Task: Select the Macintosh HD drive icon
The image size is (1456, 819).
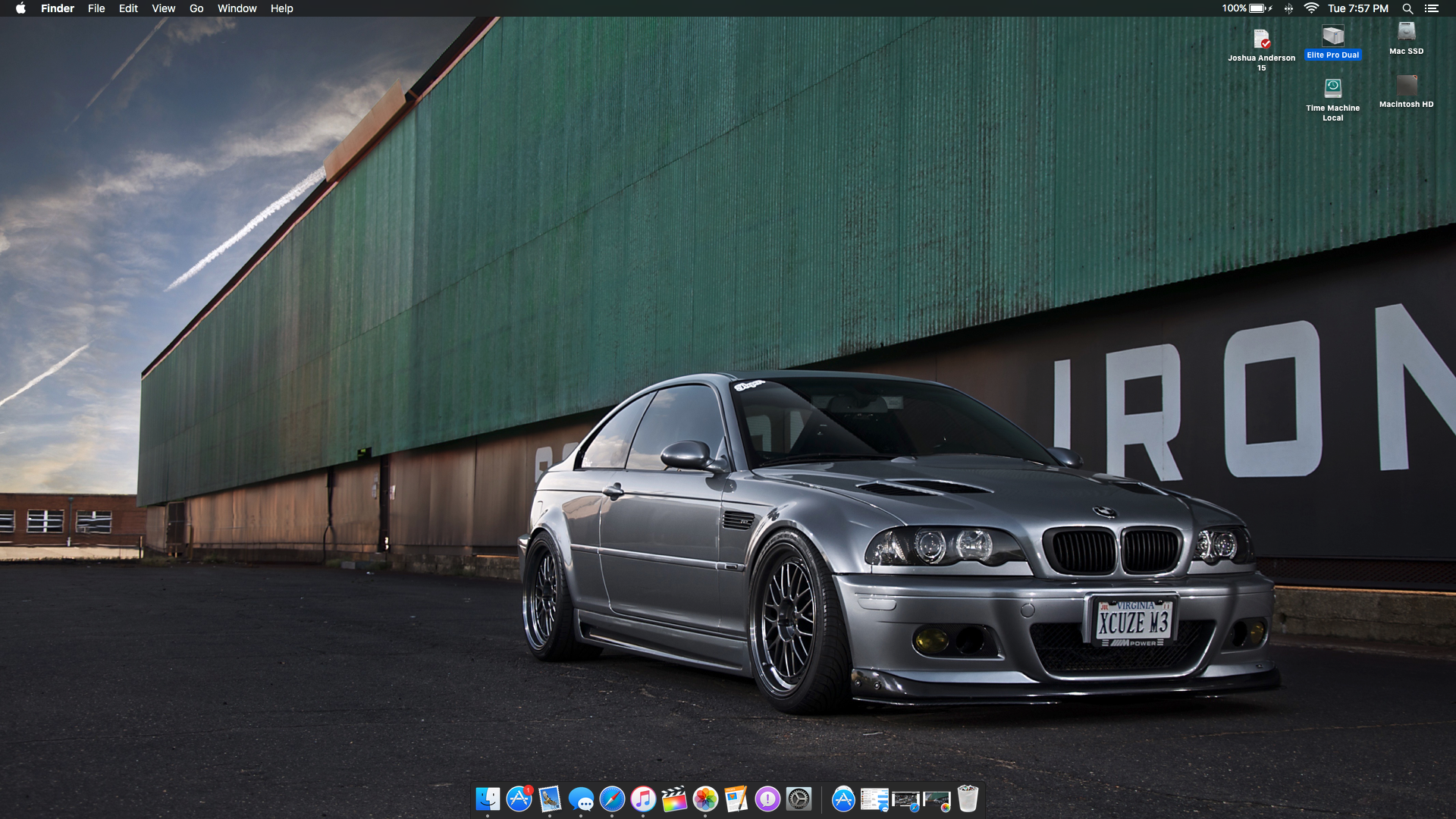Action: coord(1407,86)
